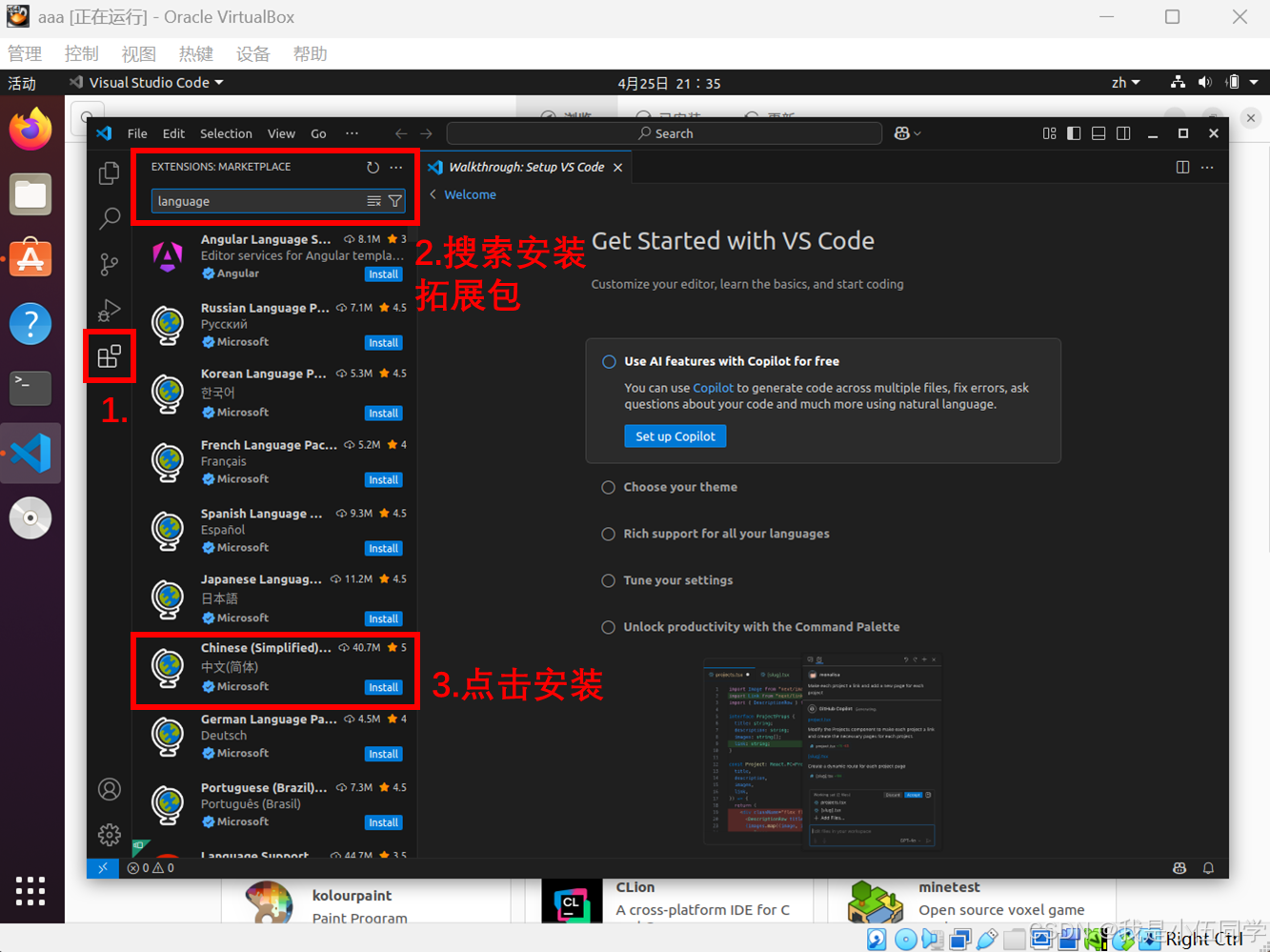Open Extensions view more actions menu

pos(396,167)
